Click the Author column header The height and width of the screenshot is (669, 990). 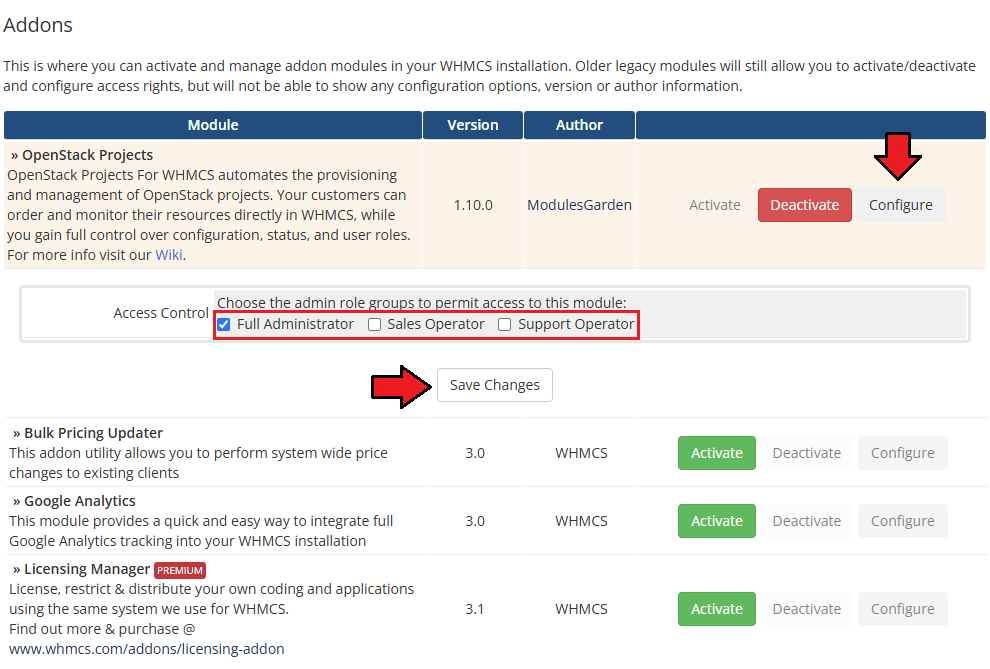579,125
